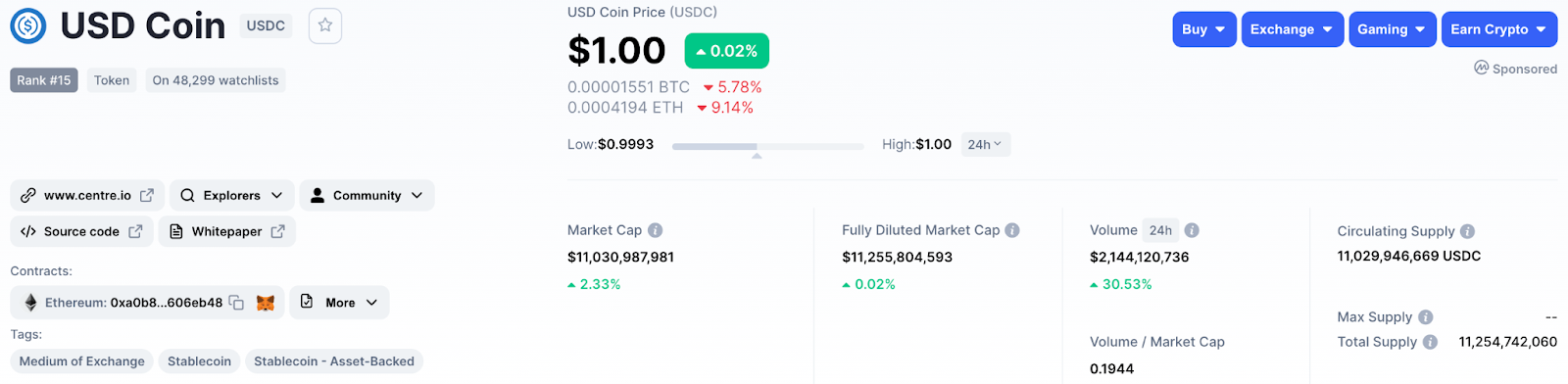
Task: View the Circulating Supply info icon
Action: point(1467,231)
